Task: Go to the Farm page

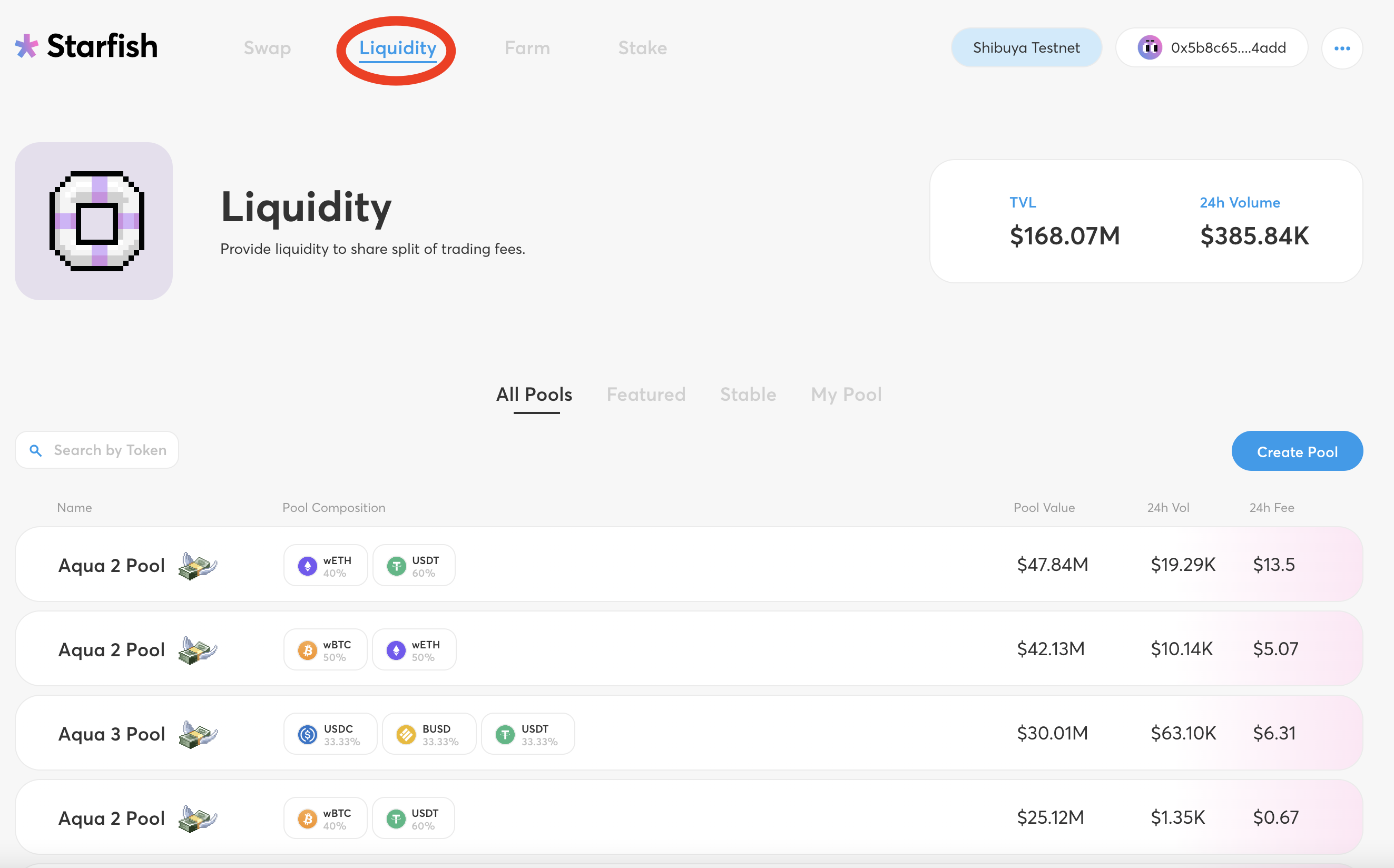Action: coord(527,47)
